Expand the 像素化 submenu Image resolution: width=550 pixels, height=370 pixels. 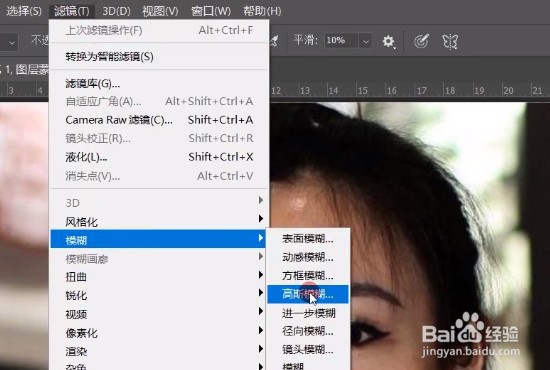tap(158, 332)
